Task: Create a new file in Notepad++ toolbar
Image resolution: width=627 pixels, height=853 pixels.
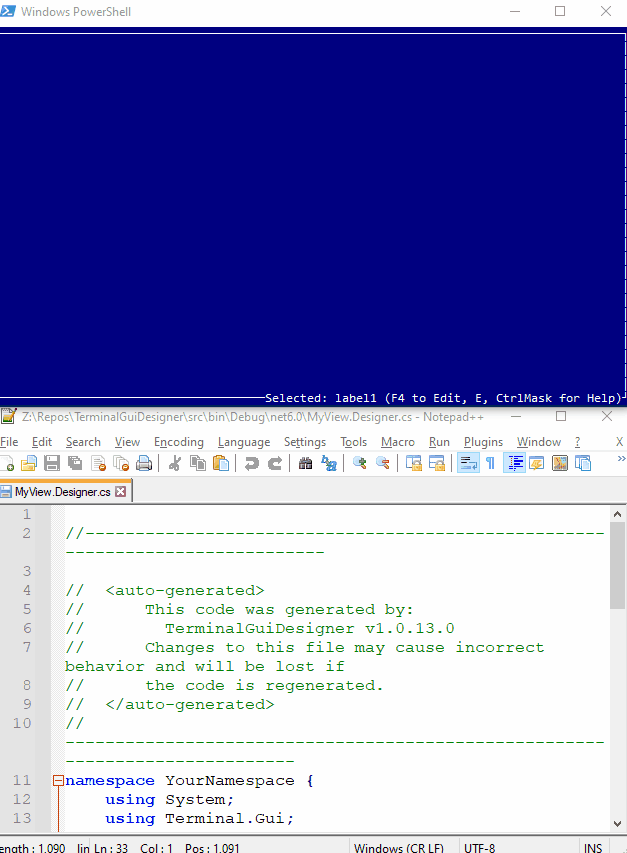Action: pos(7,463)
